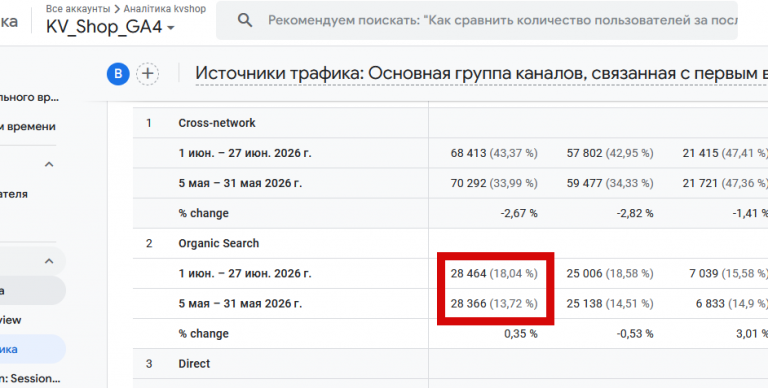Click Cross-network value 70 292 (33,99 %)
768x388 pixels.
click(x=494, y=183)
